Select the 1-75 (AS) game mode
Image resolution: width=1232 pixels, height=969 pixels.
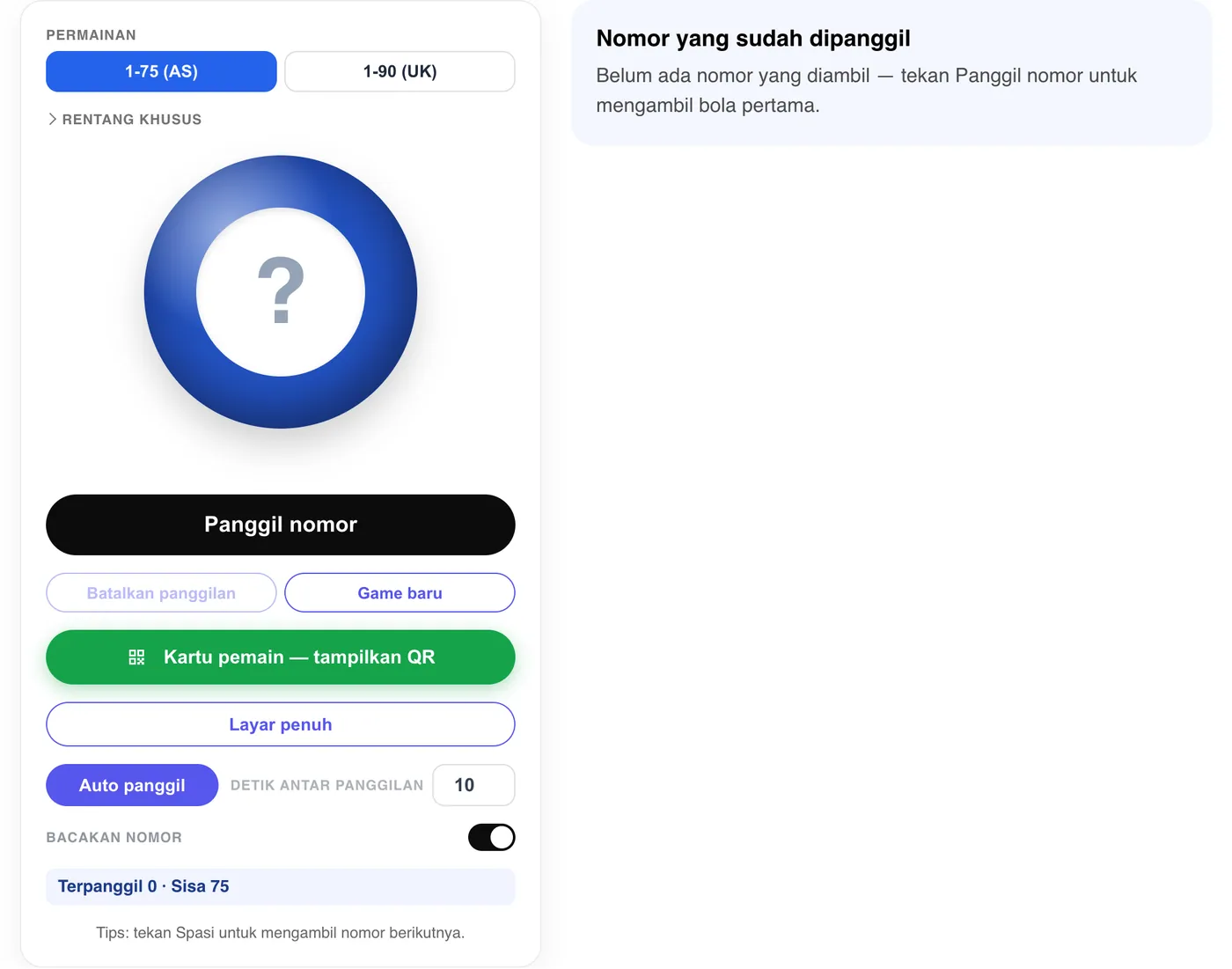(x=161, y=71)
